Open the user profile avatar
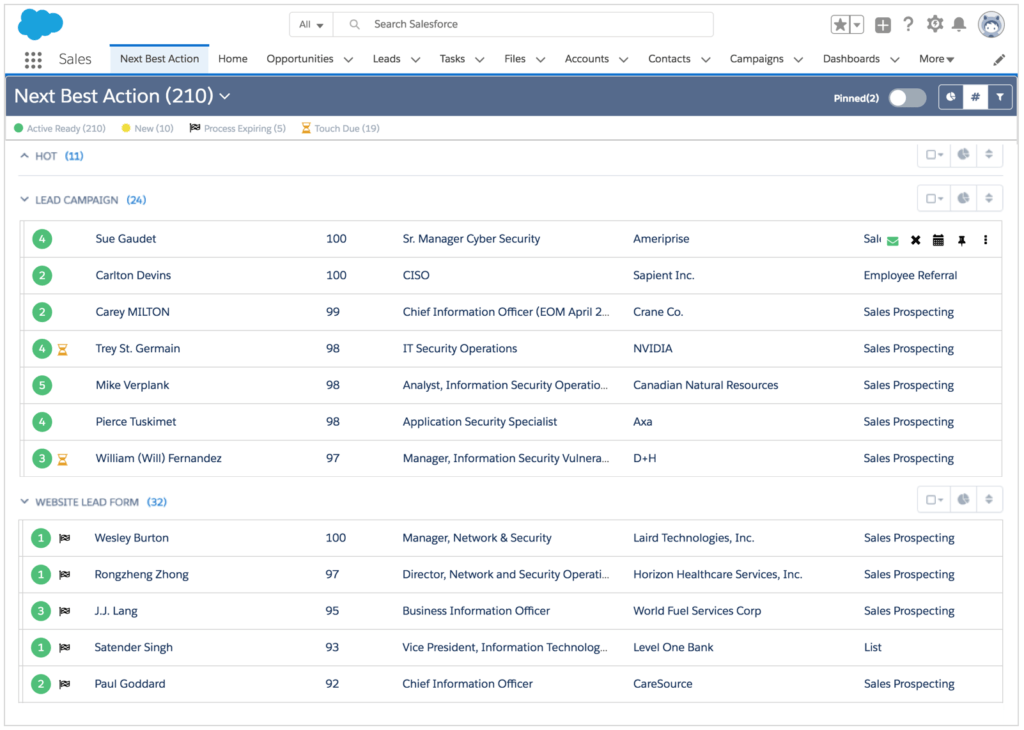Viewport: 1024px width, 730px height. click(x=991, y=25)
